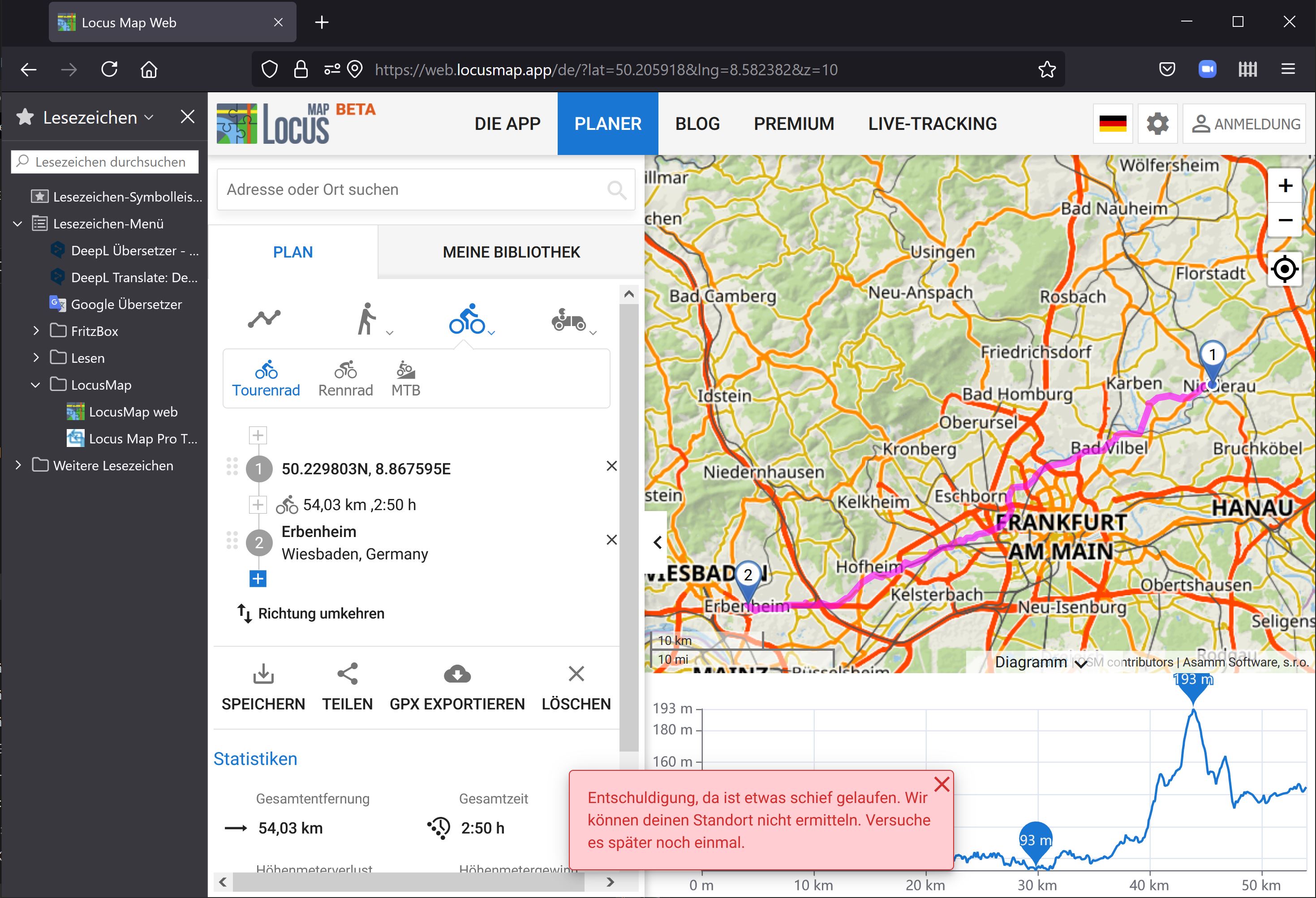
Task: Choose the MTB bike profile
Action: click(405, 379)
